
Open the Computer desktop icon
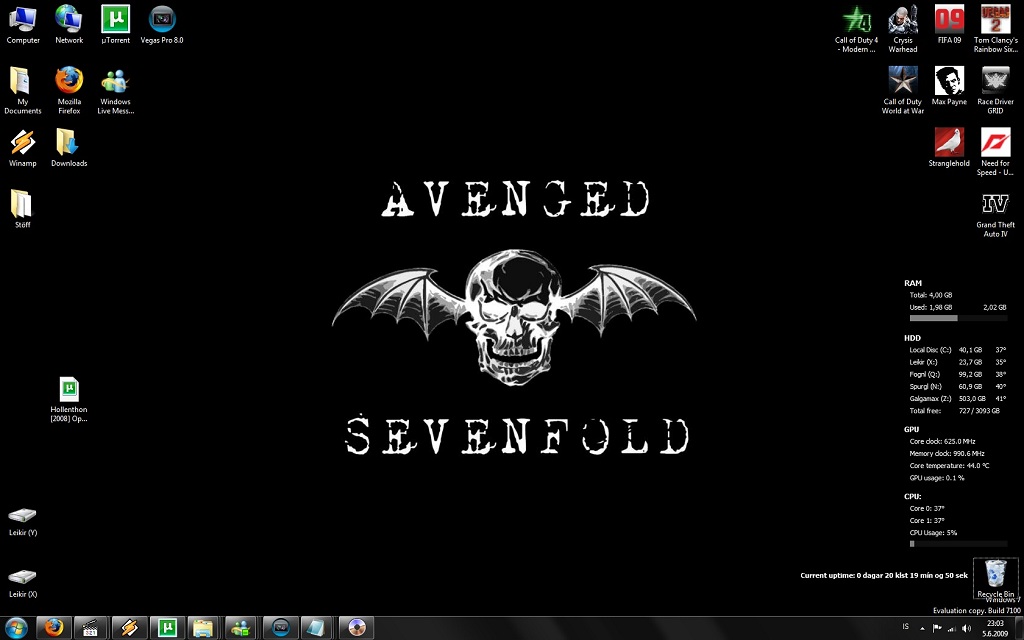23,25
